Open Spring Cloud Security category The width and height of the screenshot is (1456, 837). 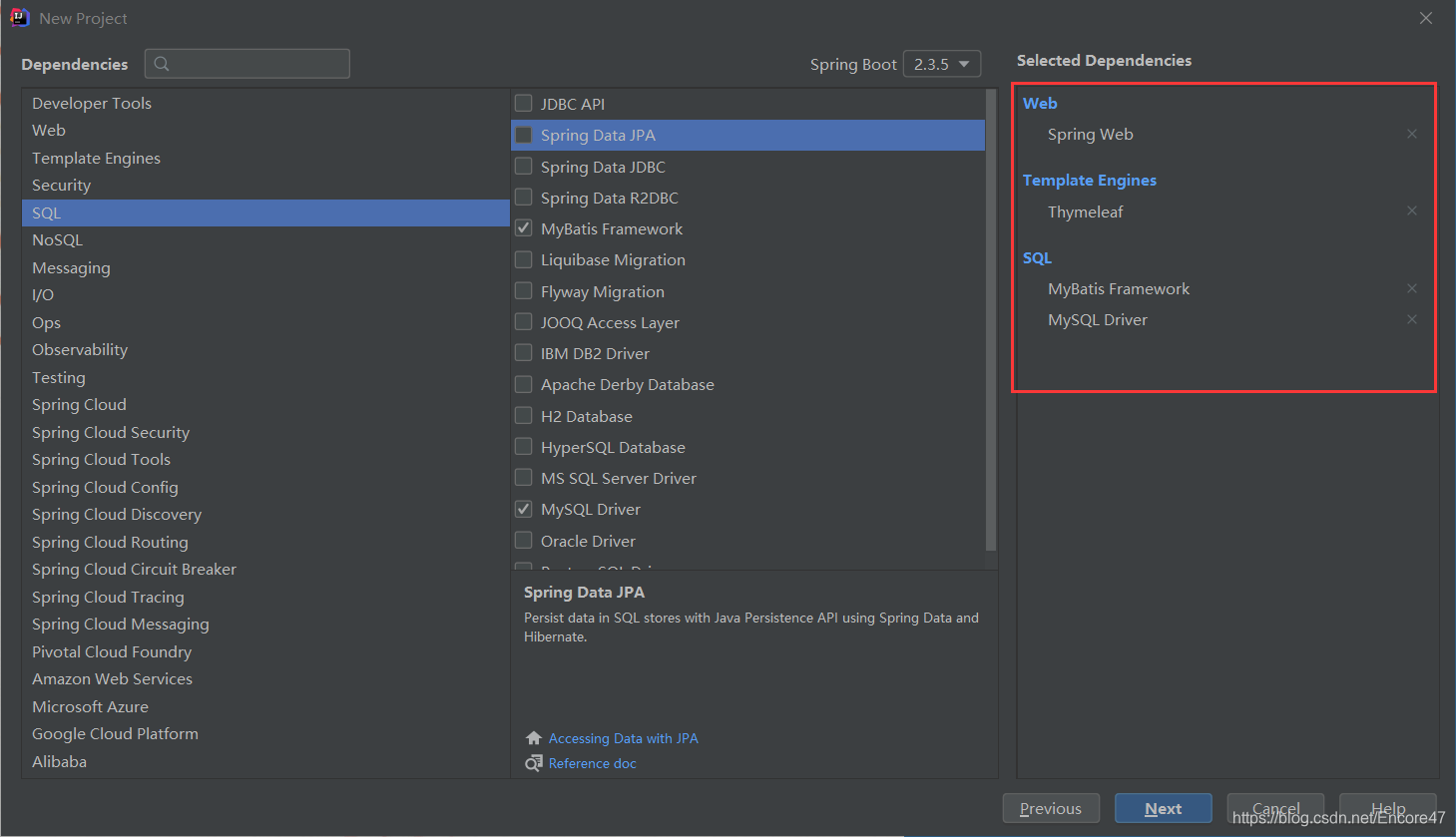(x=265, y=432)
